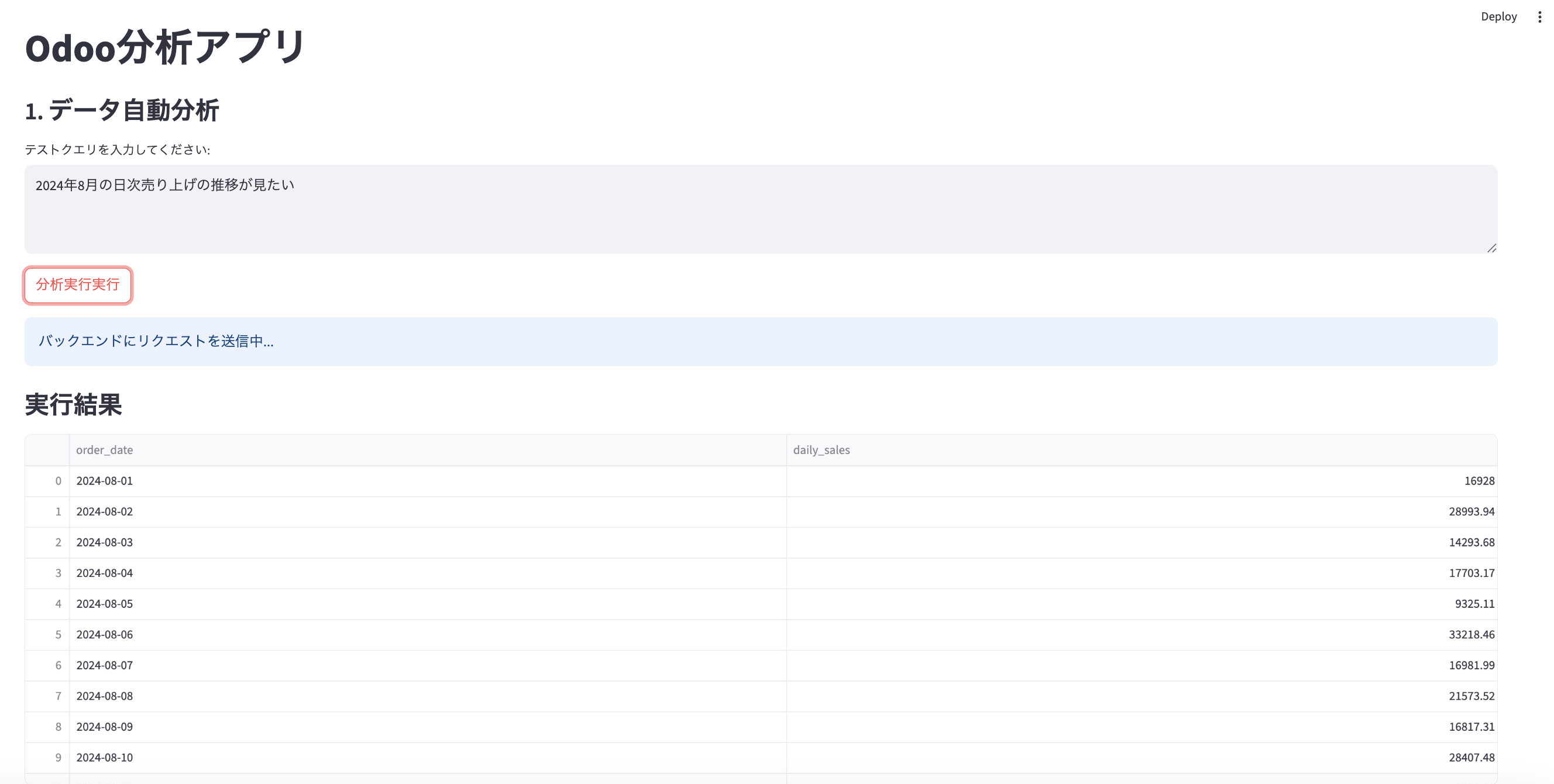Screen dimensions: 1554x784
Task: Sort by the daily_sales column header
Action: tap(821, 450)
